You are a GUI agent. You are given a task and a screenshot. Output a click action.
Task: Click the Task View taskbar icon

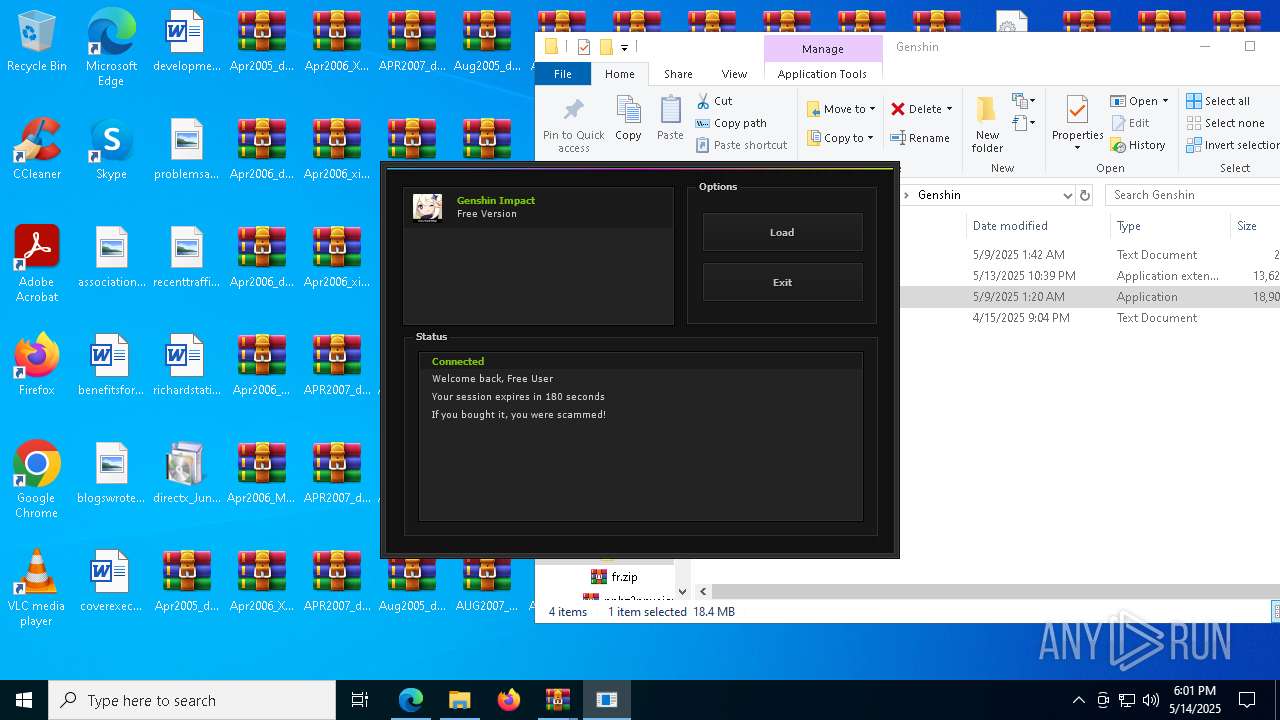pos(360,700)
